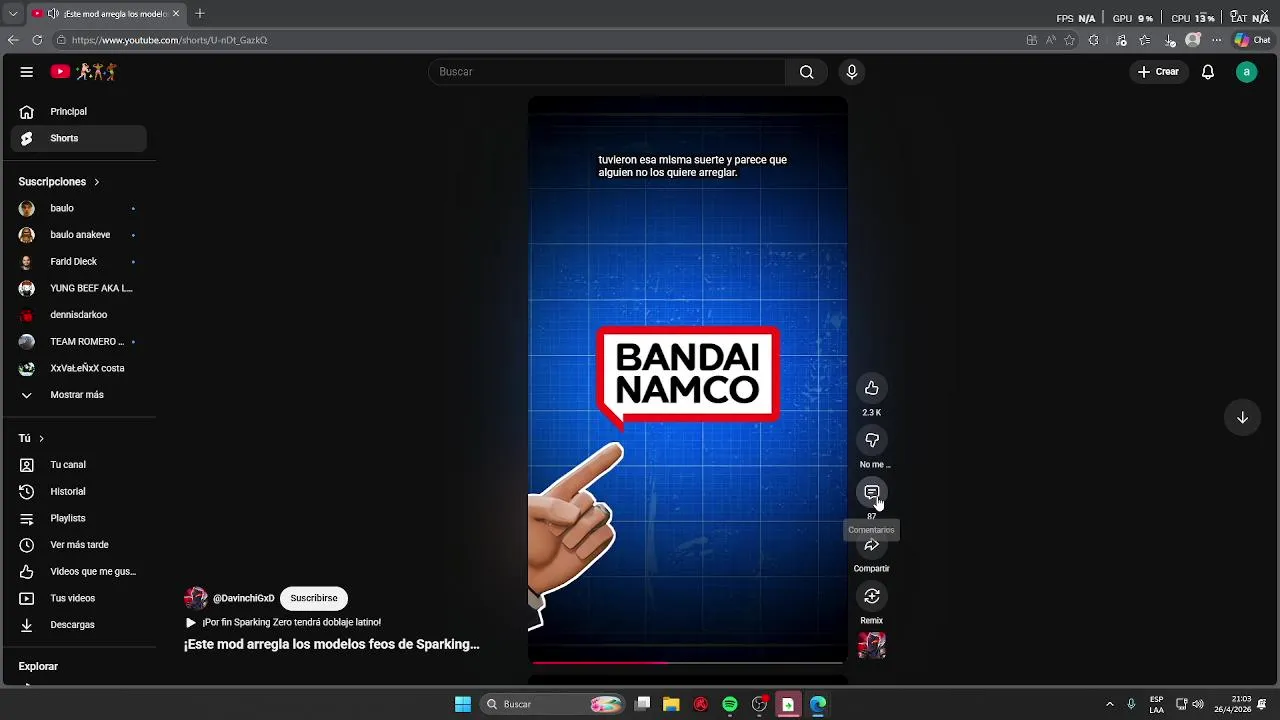
Task: Open the YouTube hamburger guide menu
Action: [27, 72]
